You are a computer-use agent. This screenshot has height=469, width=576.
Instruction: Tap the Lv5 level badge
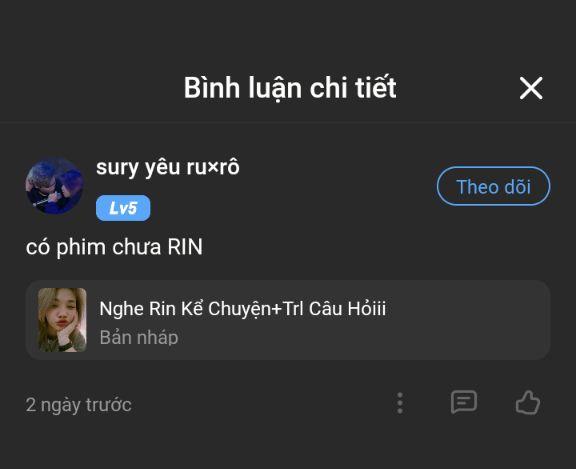coord(123,208)
